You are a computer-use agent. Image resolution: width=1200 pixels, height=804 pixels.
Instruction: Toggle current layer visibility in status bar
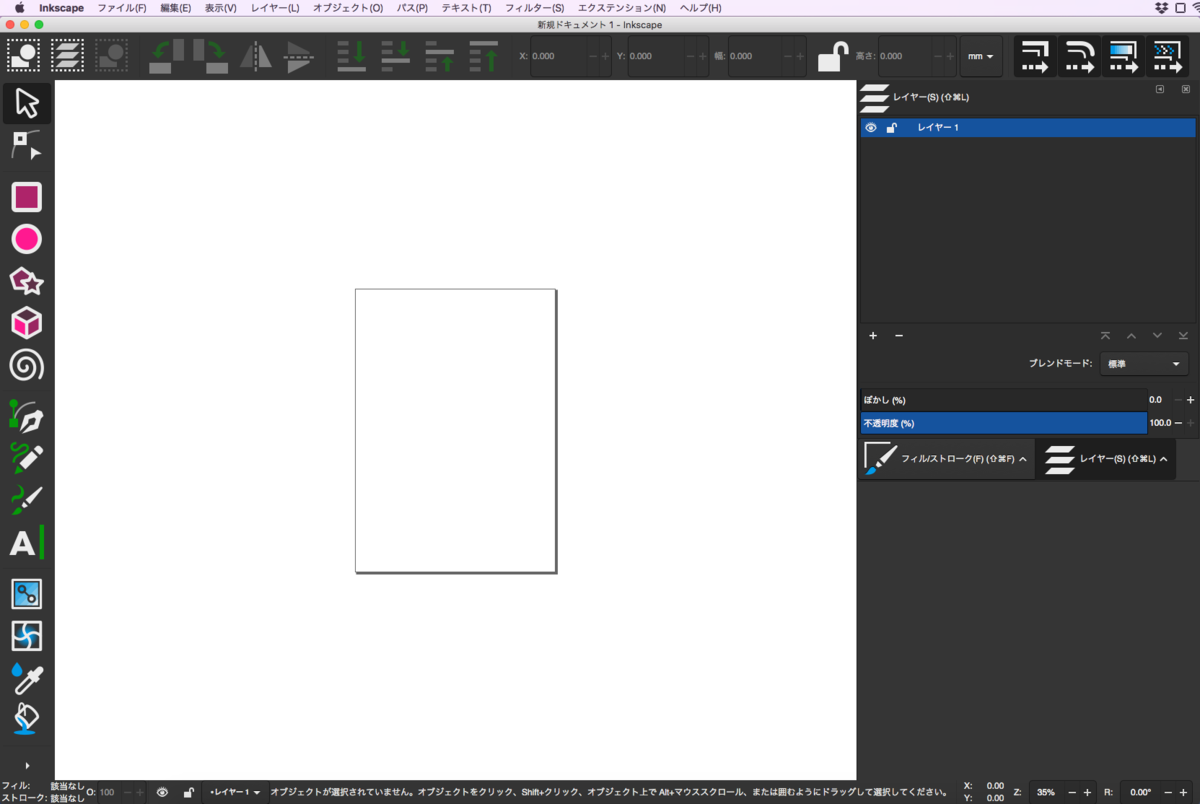tap(162, 792)
